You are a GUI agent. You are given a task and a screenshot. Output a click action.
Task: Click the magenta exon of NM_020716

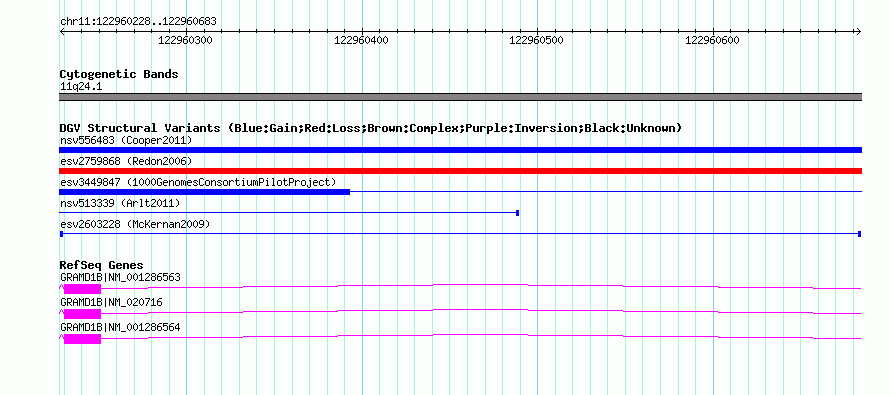pyautogui.click(x=82, y=314)
